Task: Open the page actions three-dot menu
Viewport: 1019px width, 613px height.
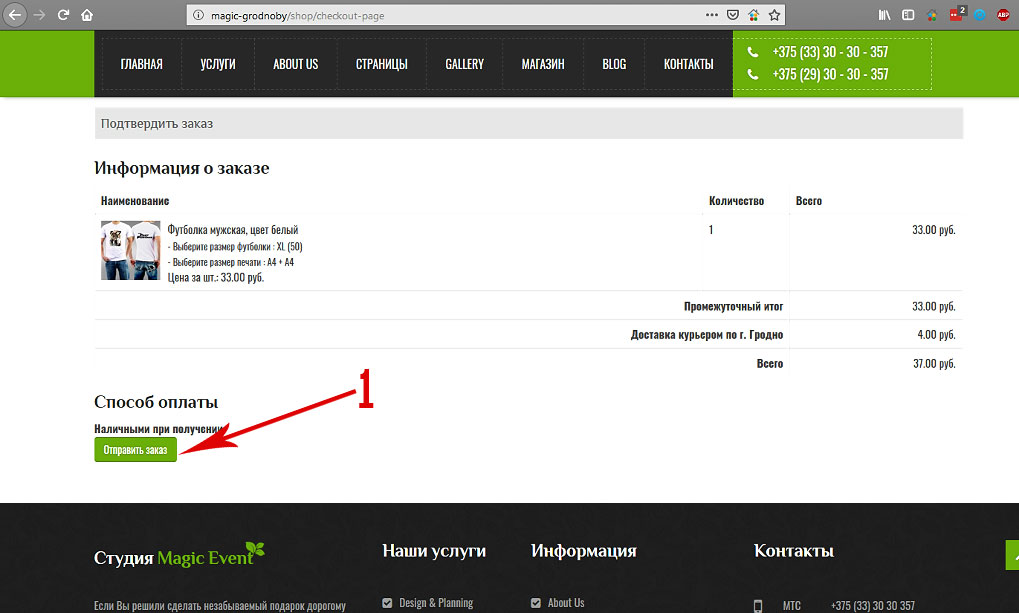Action: coord(711,15)
